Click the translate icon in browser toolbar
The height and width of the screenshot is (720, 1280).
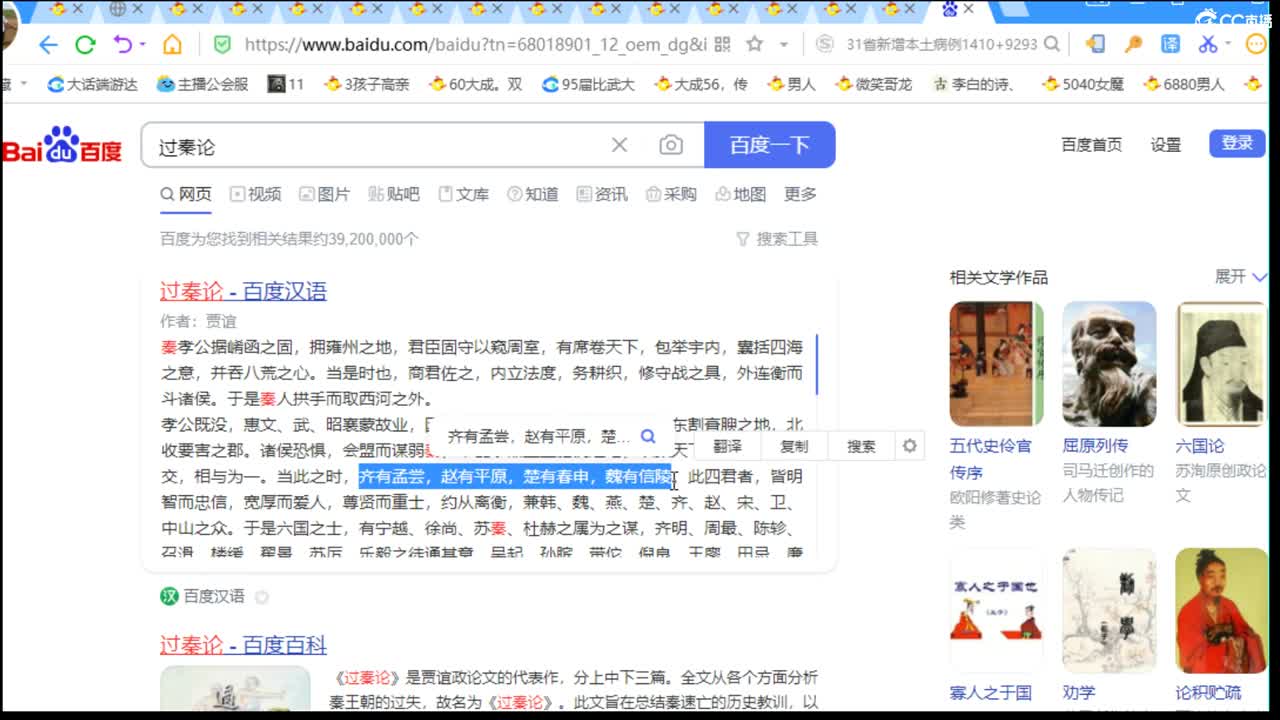[1170, 45]
